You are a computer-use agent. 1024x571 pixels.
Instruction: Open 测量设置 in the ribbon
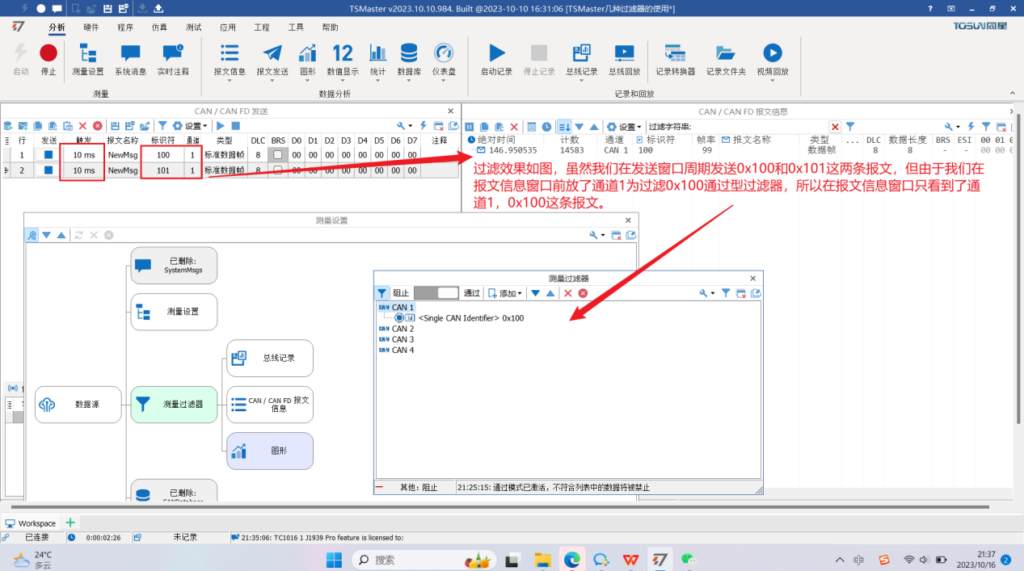click(88, 56)
